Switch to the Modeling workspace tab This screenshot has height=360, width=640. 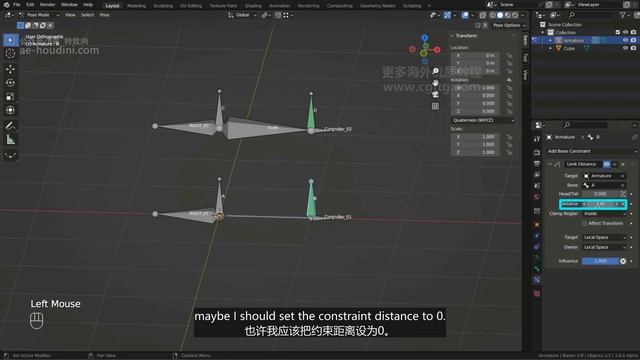(136, 6)
